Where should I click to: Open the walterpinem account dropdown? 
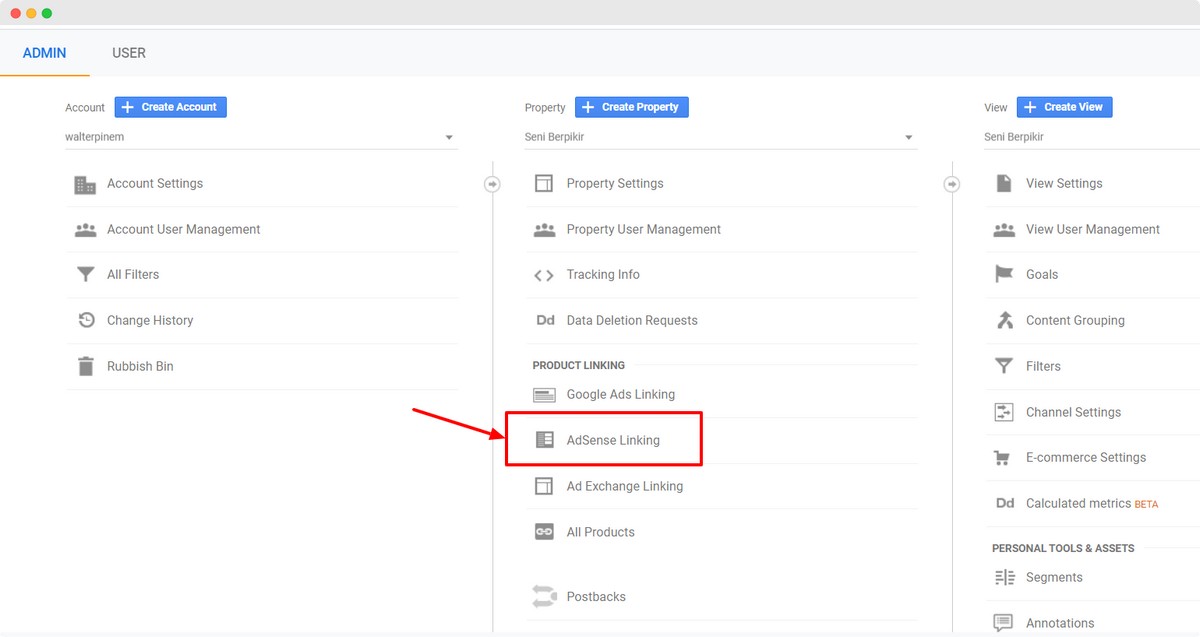pos(261,137)
